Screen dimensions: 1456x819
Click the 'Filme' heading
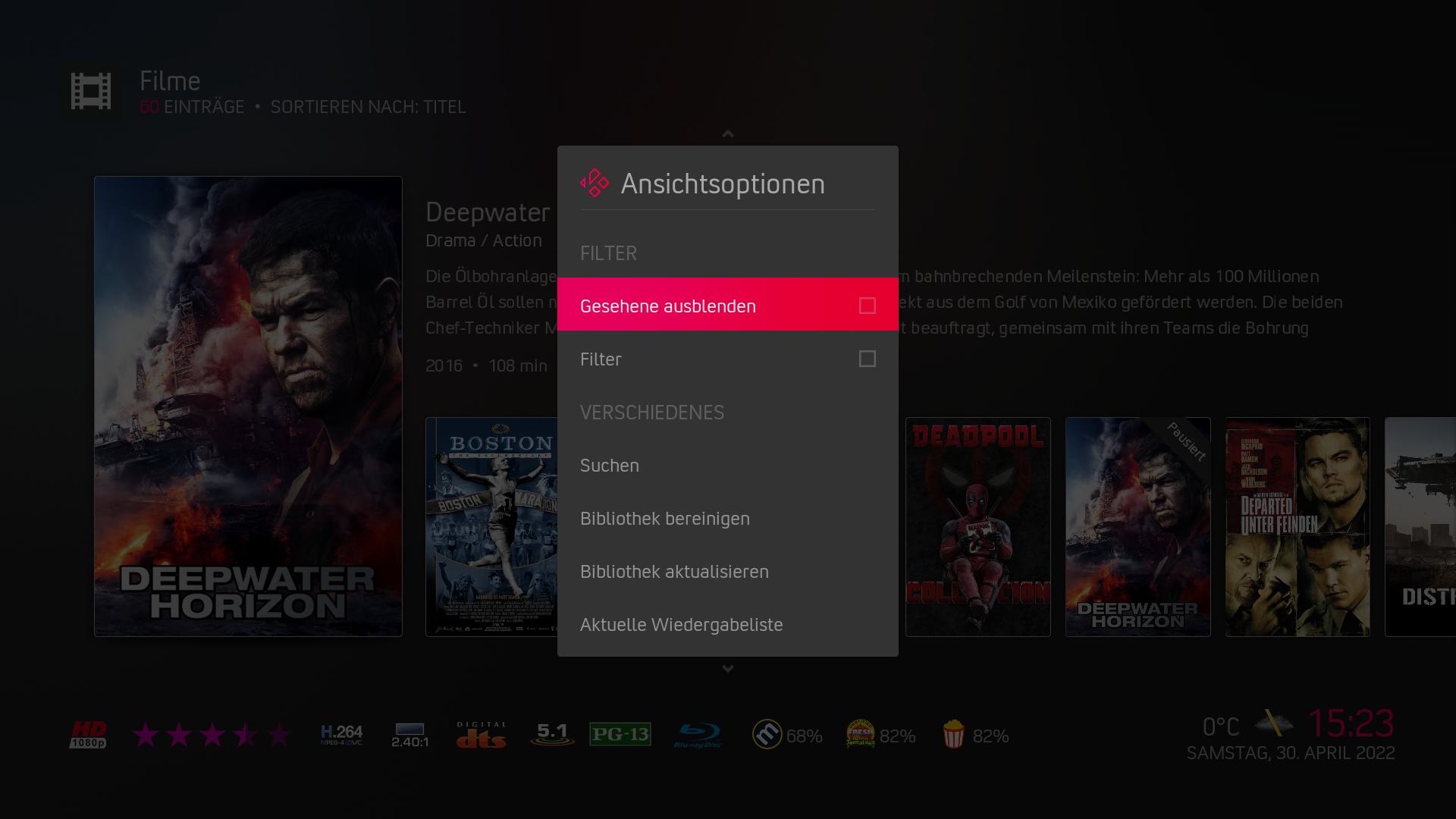170,80
